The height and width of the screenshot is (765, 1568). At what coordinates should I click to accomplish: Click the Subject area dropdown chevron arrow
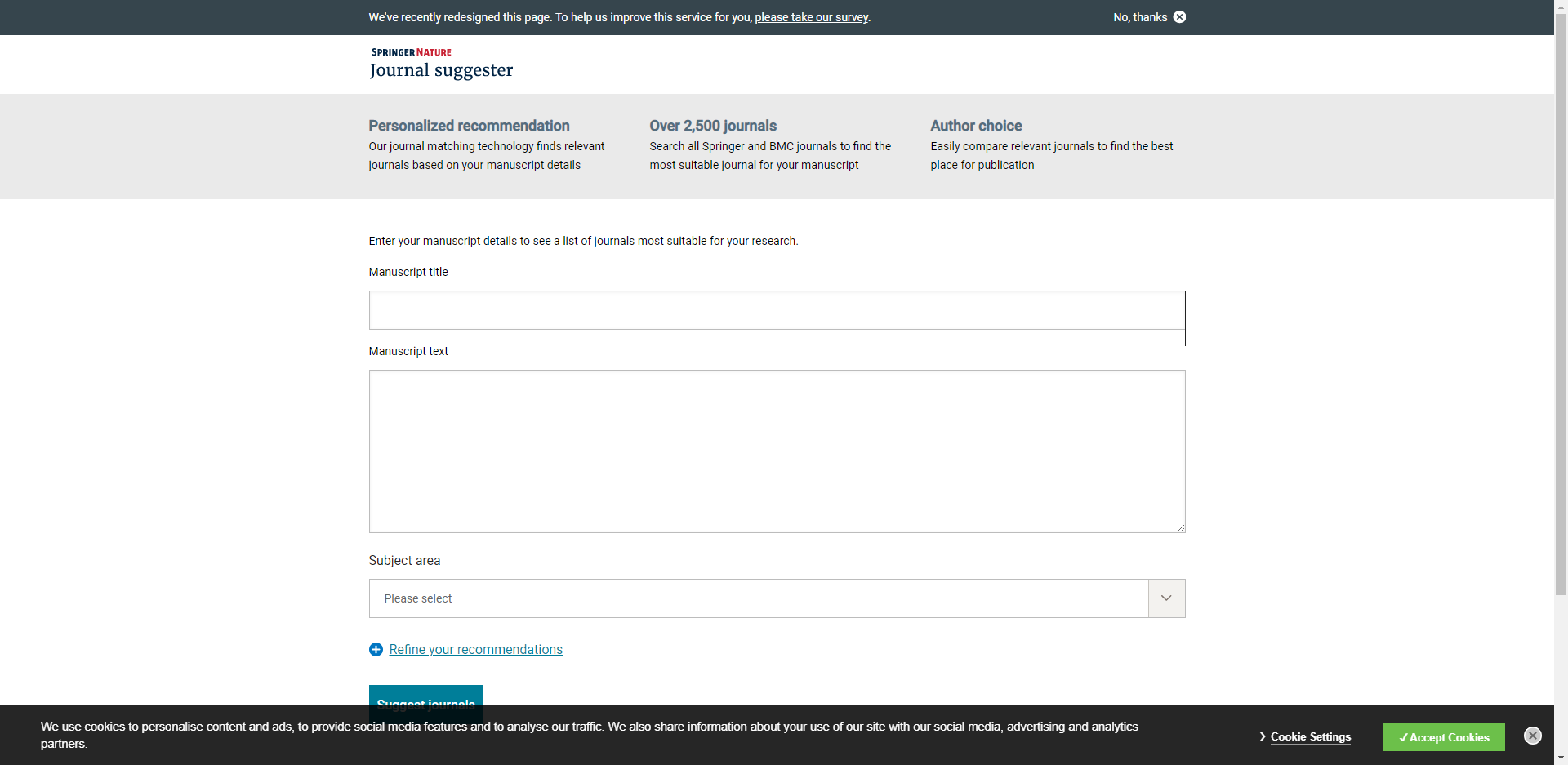coord(1166,598)
